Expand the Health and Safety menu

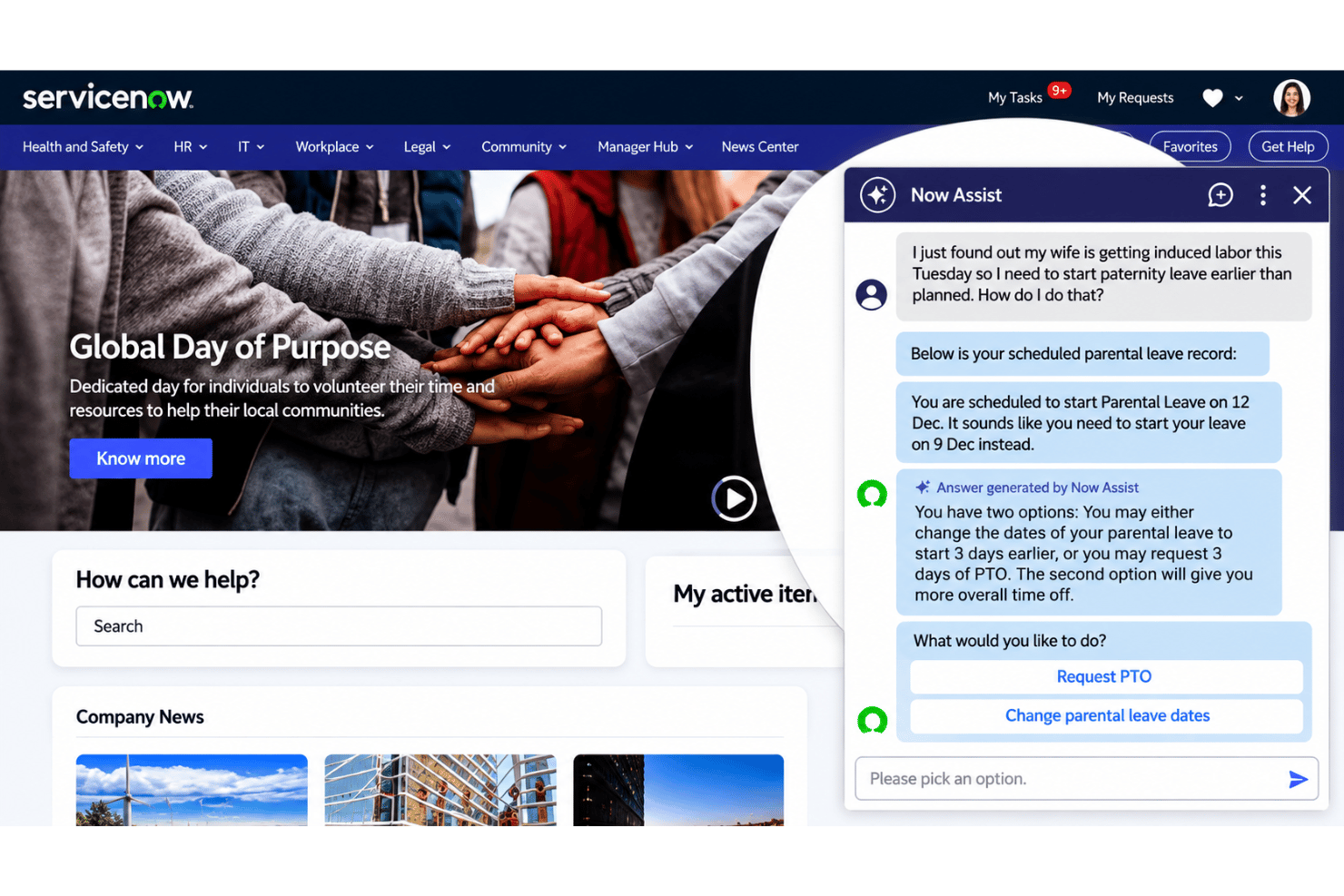coord(83,147)
